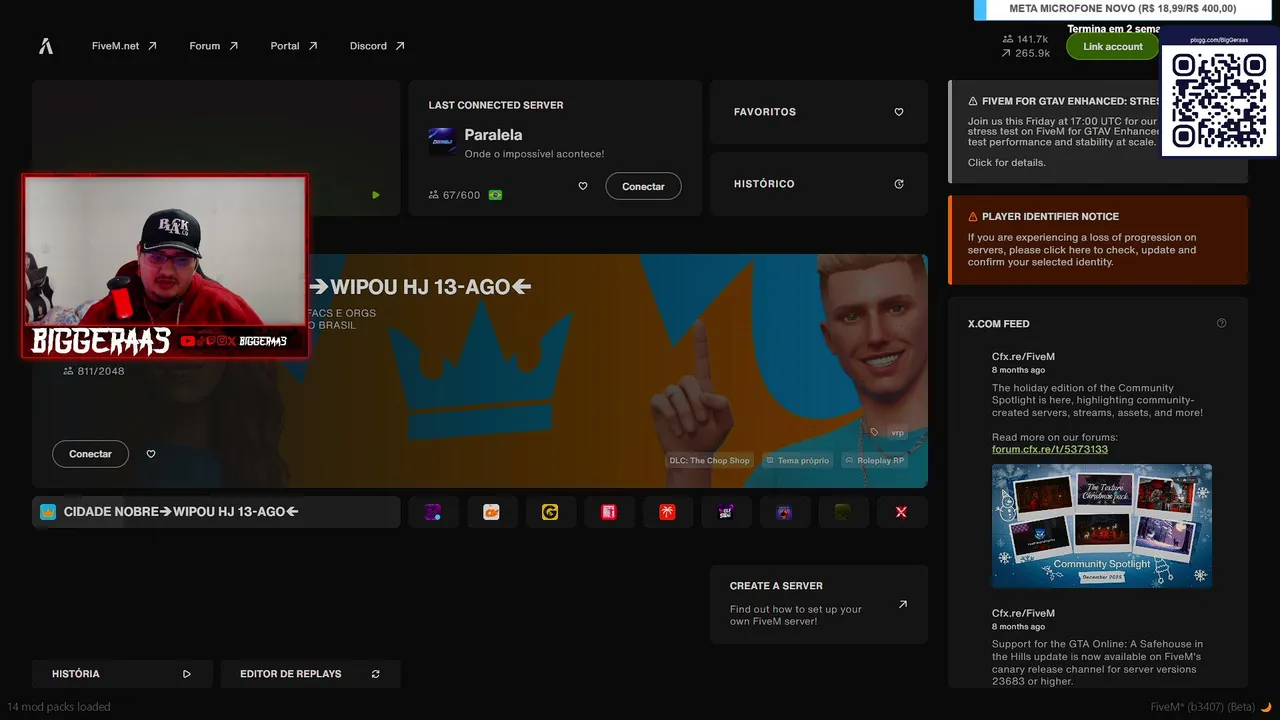This screenshot has width=1280, height=720.
Task: Click the crescent moon icon
Action: pyautogui.click(x=1266, y=707)
